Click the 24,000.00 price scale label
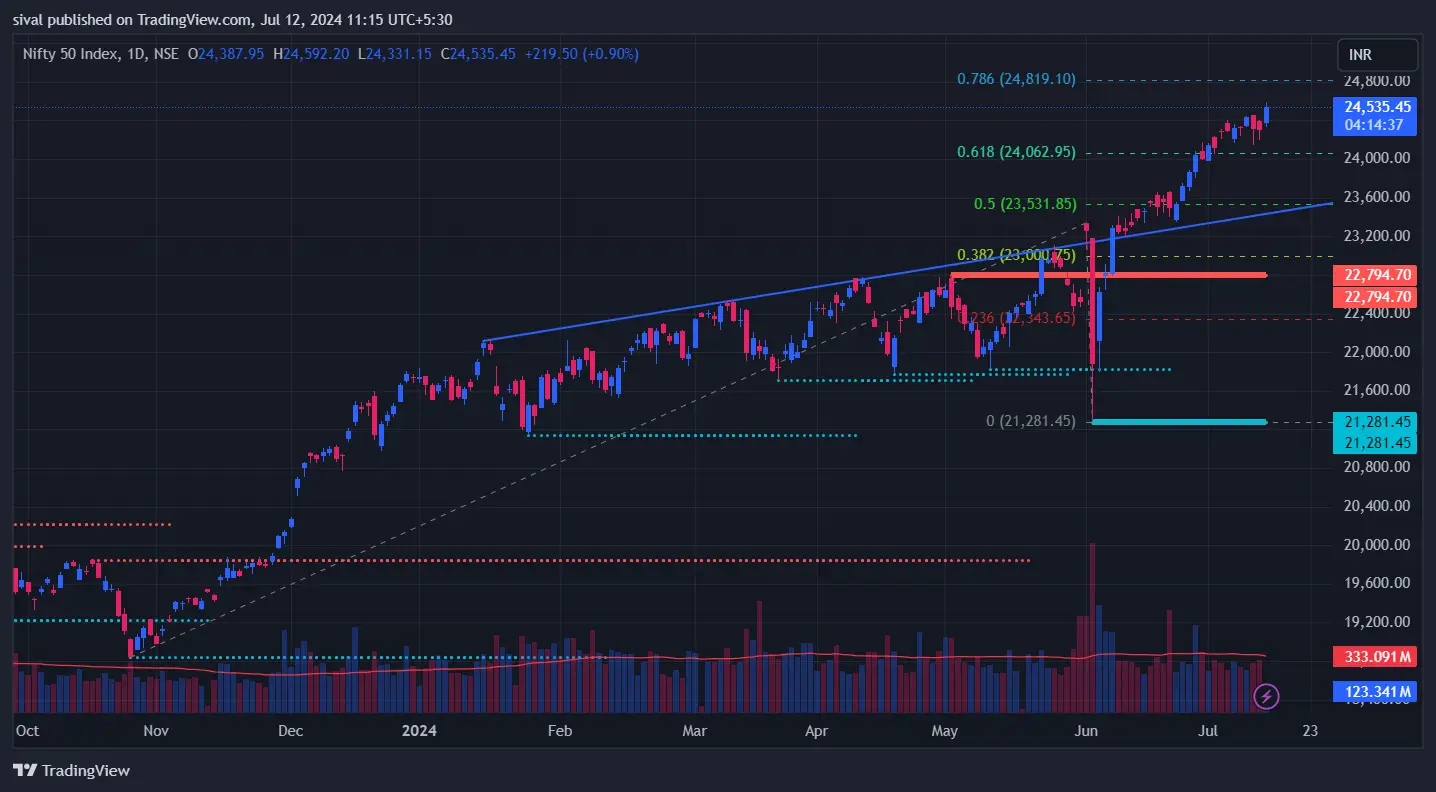 (x=1375, y=158)
